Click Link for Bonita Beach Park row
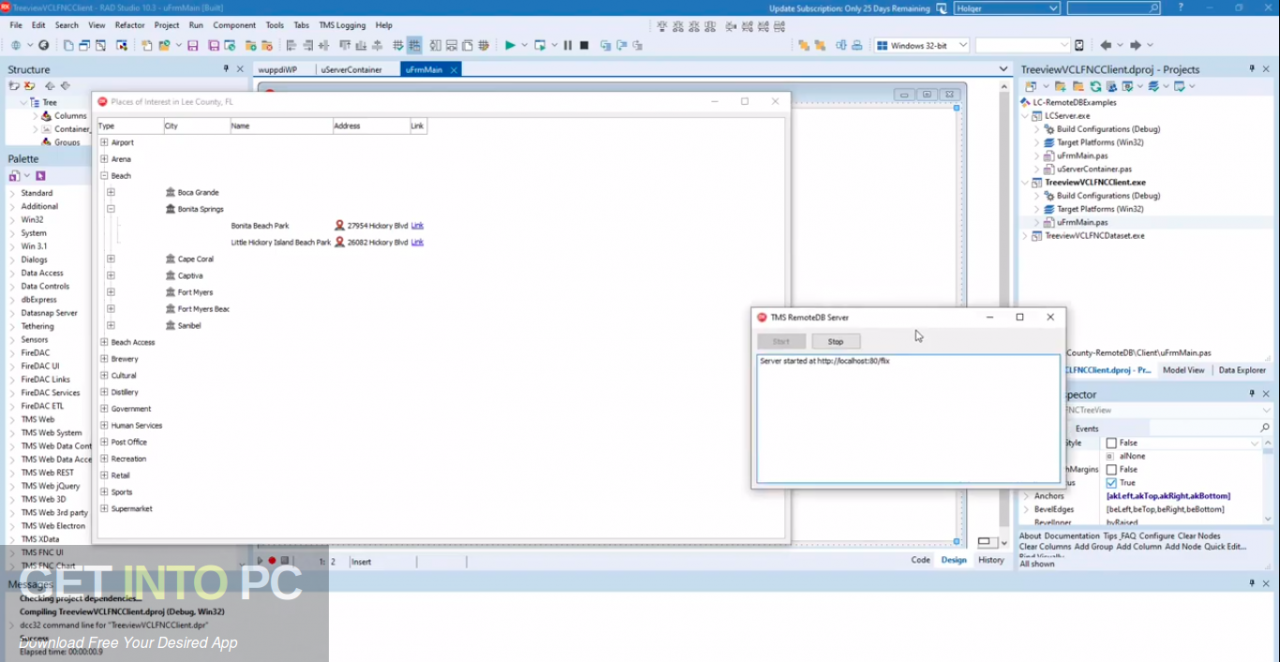 [x=417, y=226]
